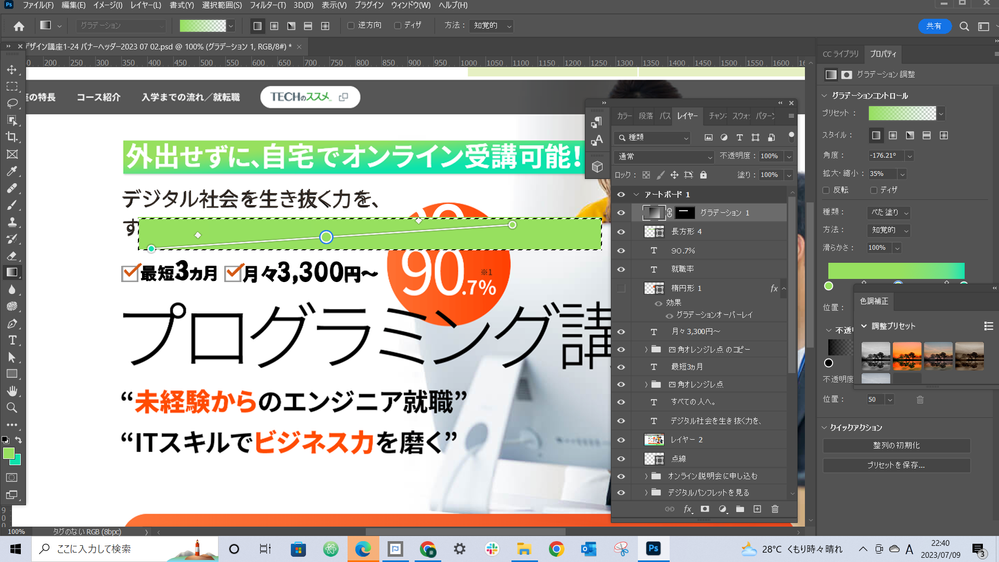Screen dimensions: 999x562
Task: Select the Eraser tool
Action: click(12, 256)
